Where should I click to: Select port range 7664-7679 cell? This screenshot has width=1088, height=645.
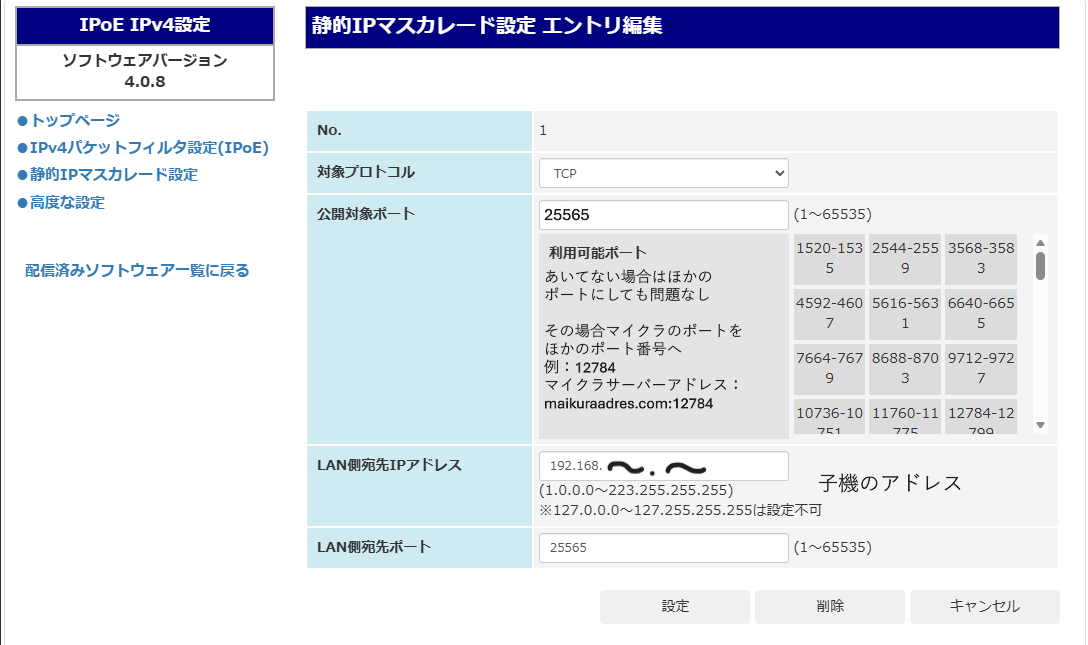click(x=829, y=368)
